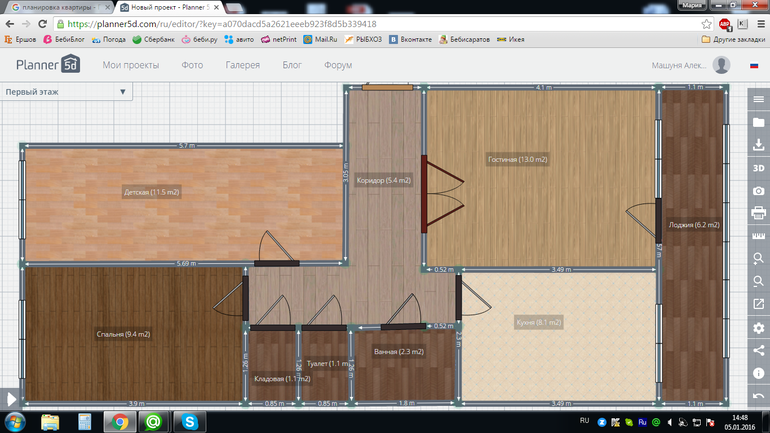Open language selector with Russian flag

(x=754, y=66)
